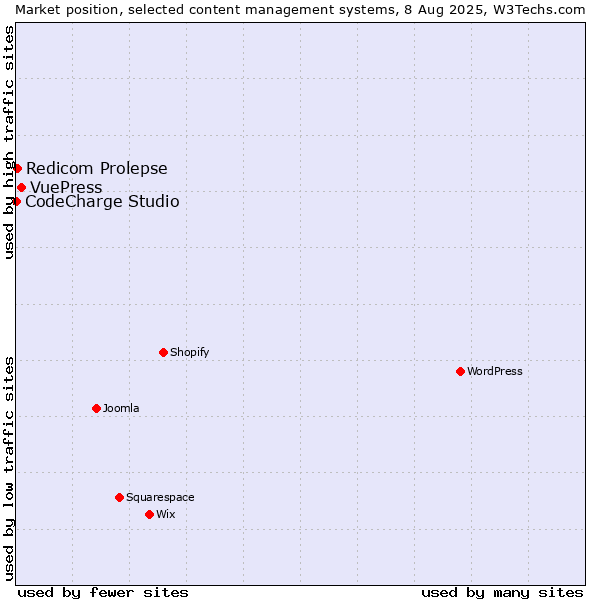Image resolution: width=600 pixels, height=600 pixels.
Task: Click 'used by high traffic sites' axis label
Action: pos(8,142)
